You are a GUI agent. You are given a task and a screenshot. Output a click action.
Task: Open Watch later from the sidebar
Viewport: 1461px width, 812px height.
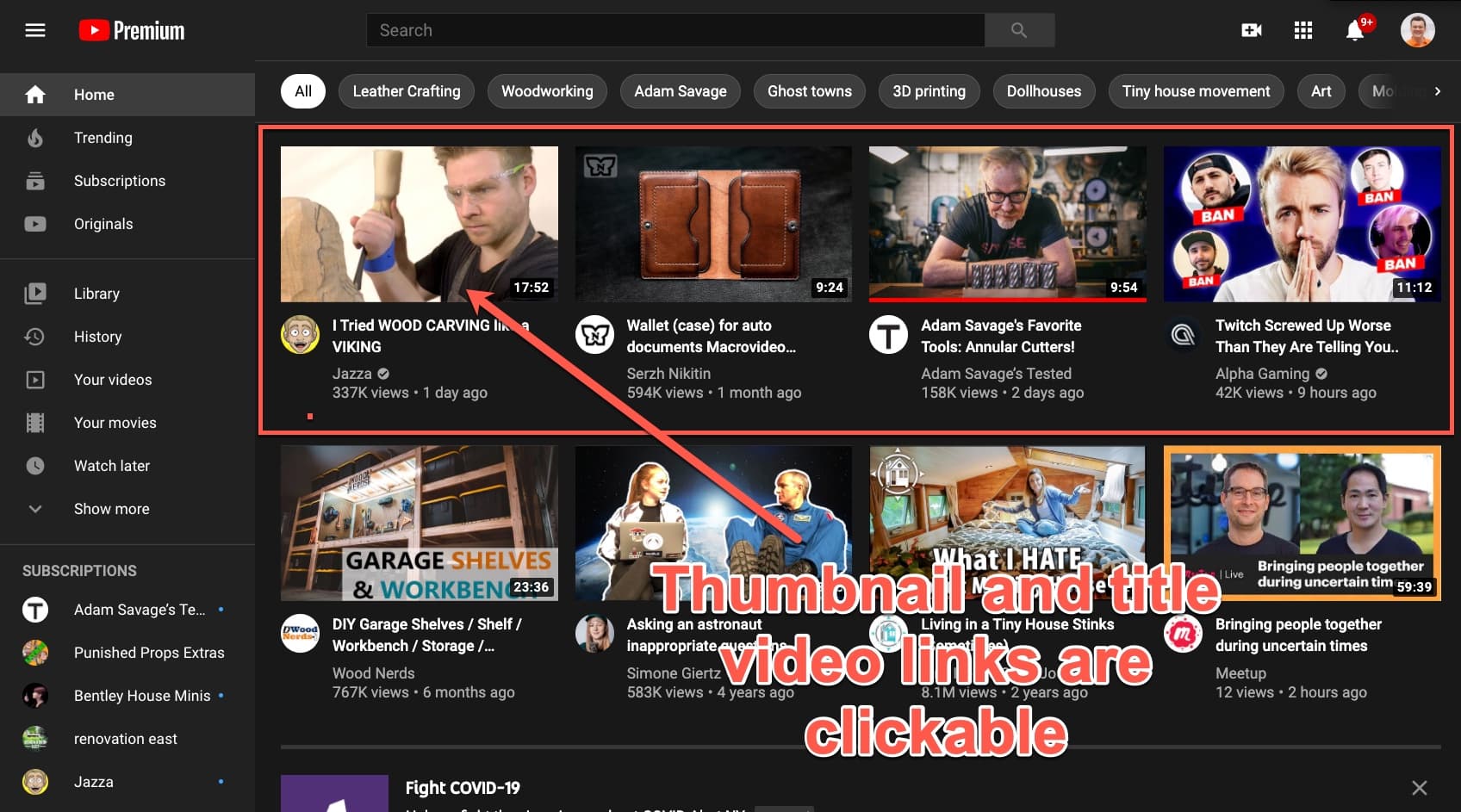pyautogui.click(x=111, y=465)
